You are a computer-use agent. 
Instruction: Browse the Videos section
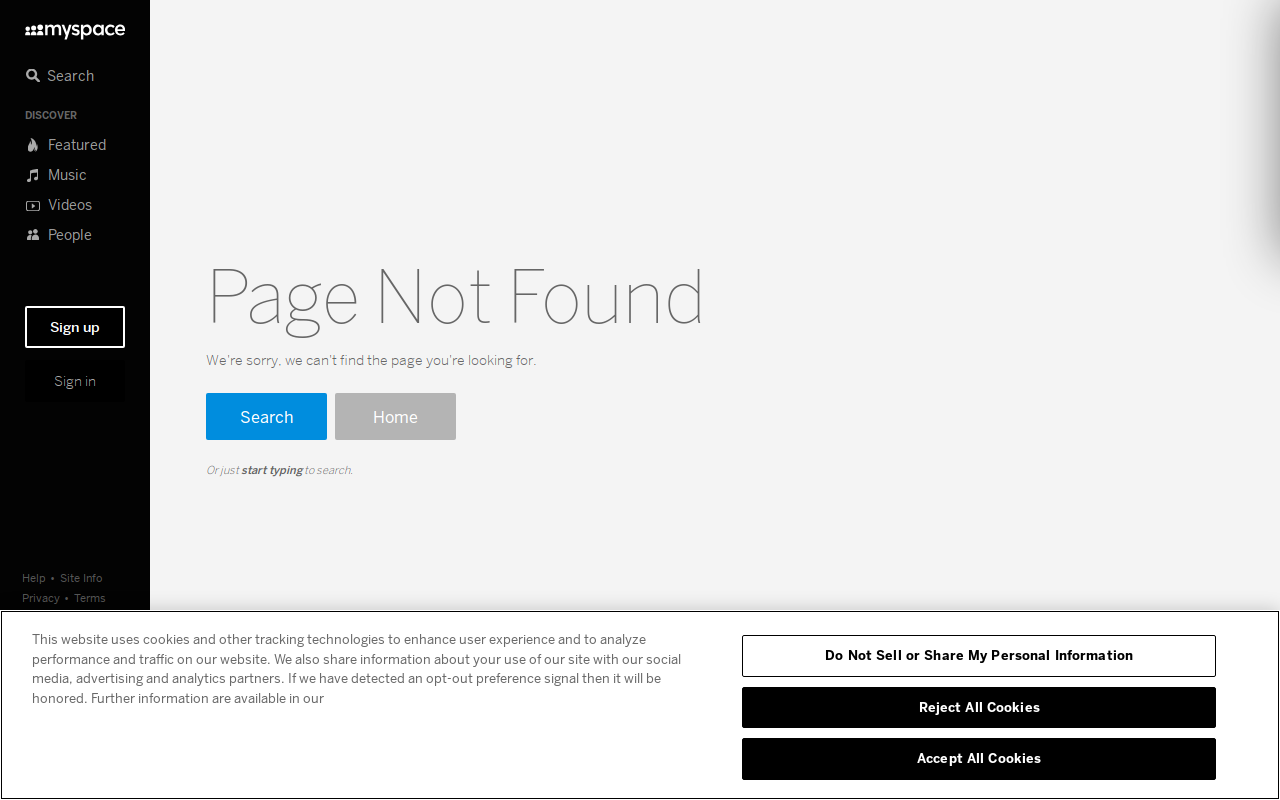click(70, 205)
